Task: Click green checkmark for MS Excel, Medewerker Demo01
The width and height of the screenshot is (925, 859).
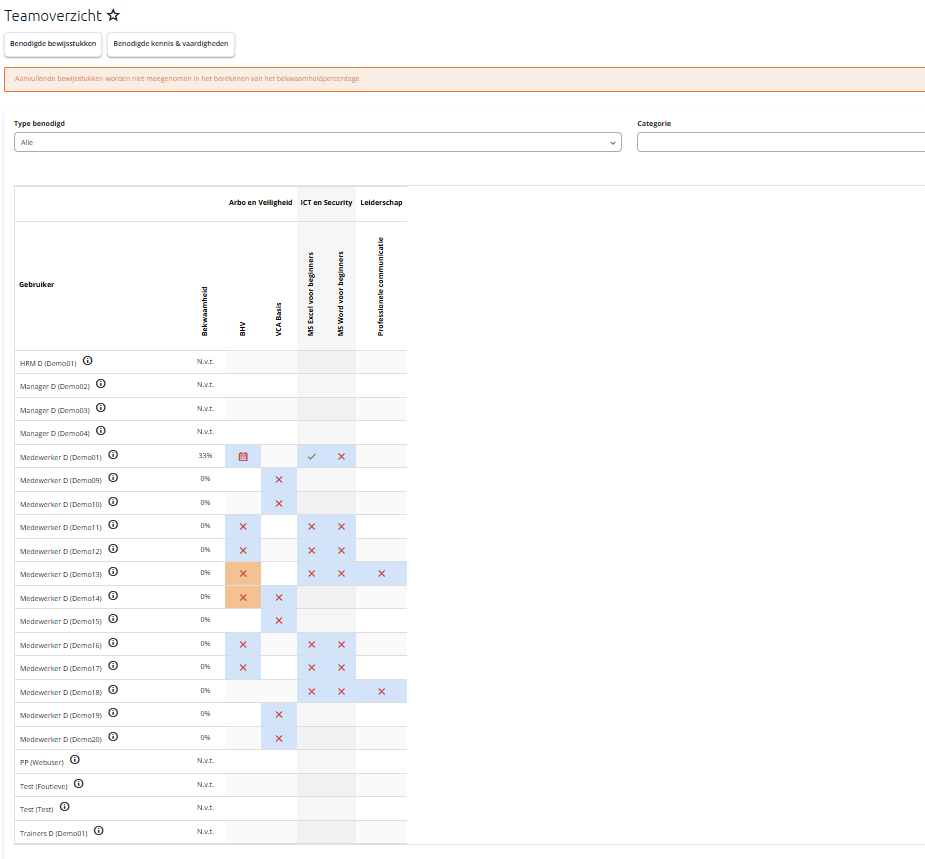Action: pyautogui.click(x=311, y=456)
